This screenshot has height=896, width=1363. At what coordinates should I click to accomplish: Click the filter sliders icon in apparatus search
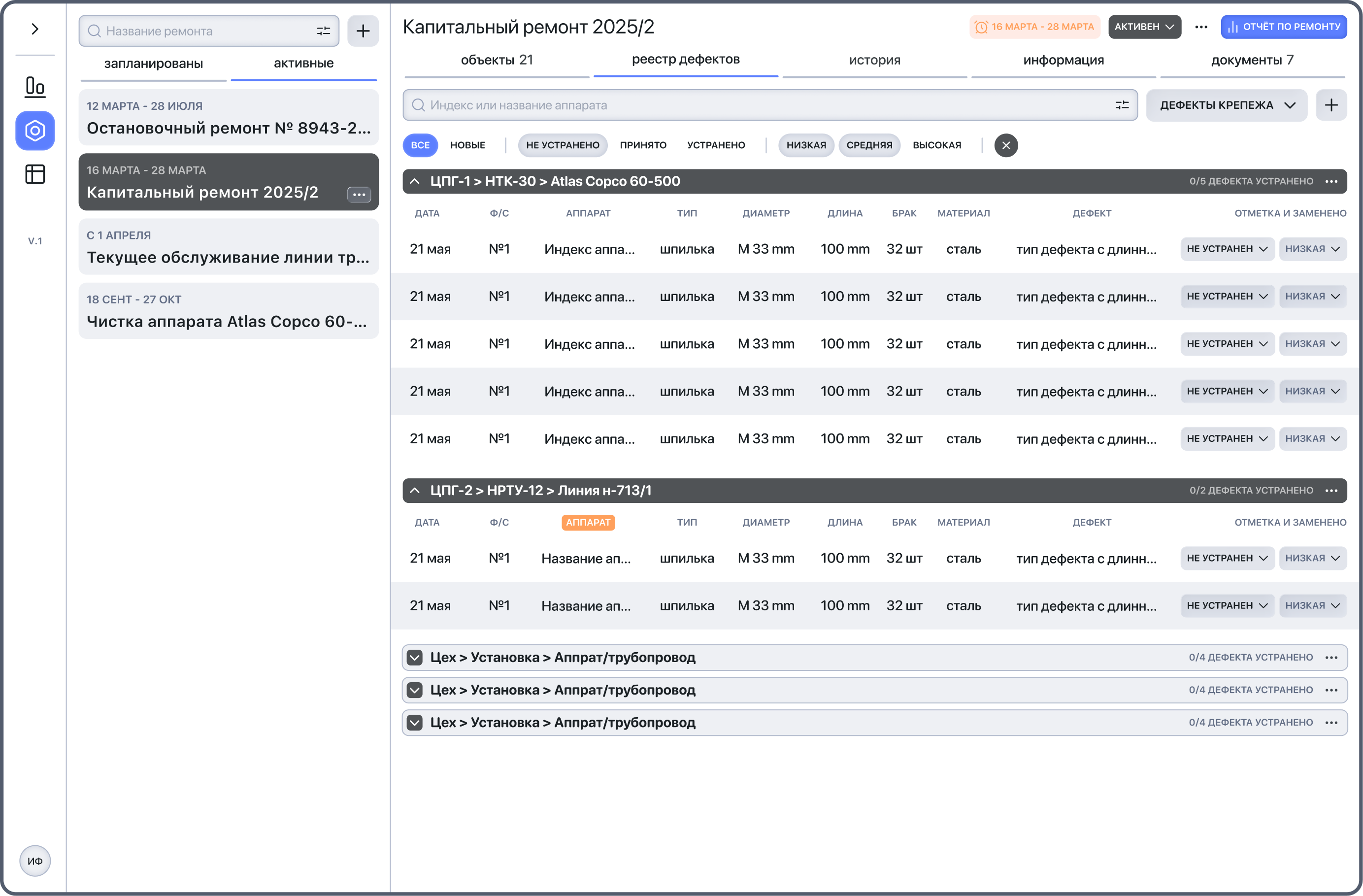[1122, 105]
